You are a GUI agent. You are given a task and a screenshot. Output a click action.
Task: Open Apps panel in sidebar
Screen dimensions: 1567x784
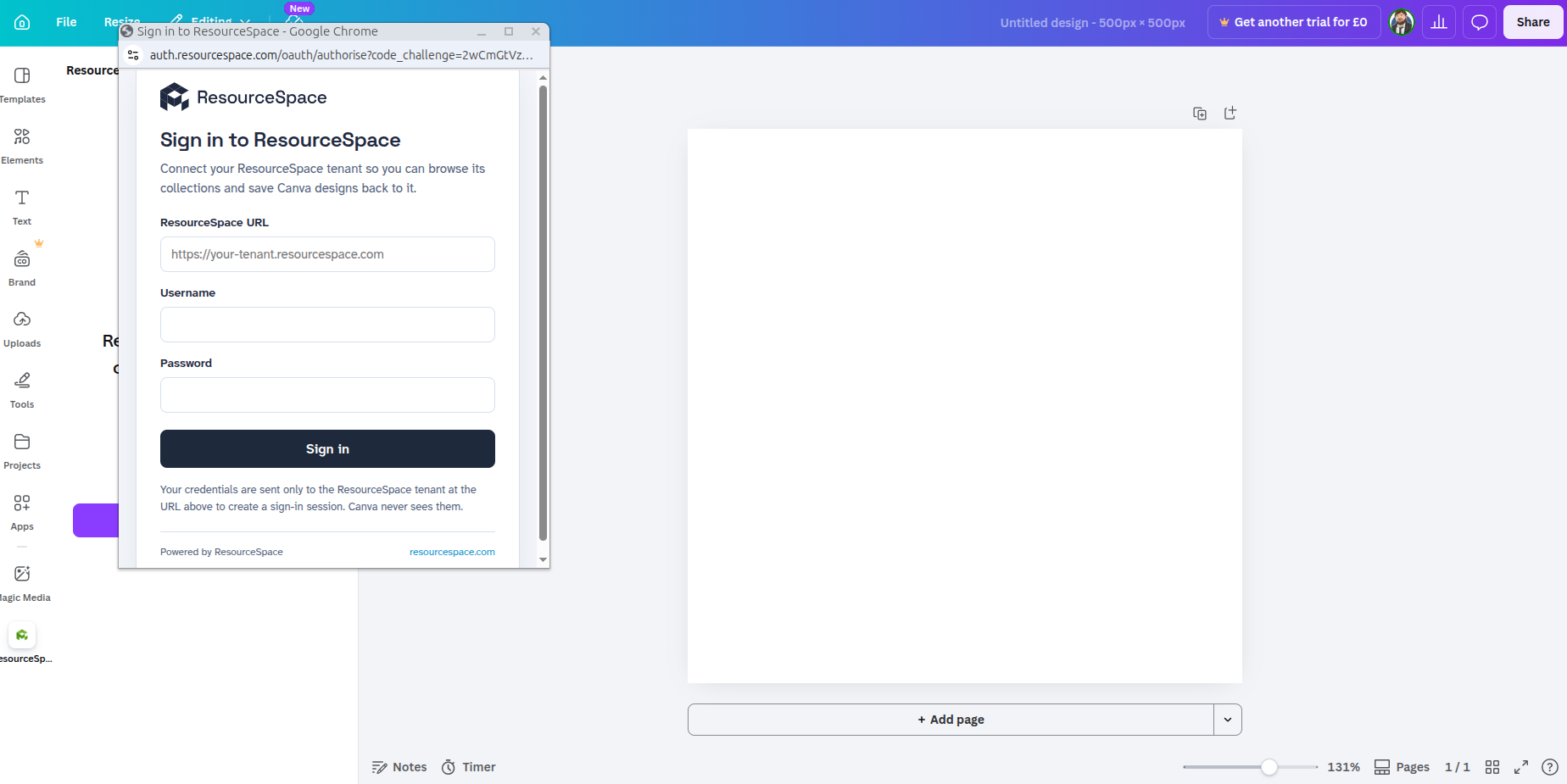[x=22, y=512]
